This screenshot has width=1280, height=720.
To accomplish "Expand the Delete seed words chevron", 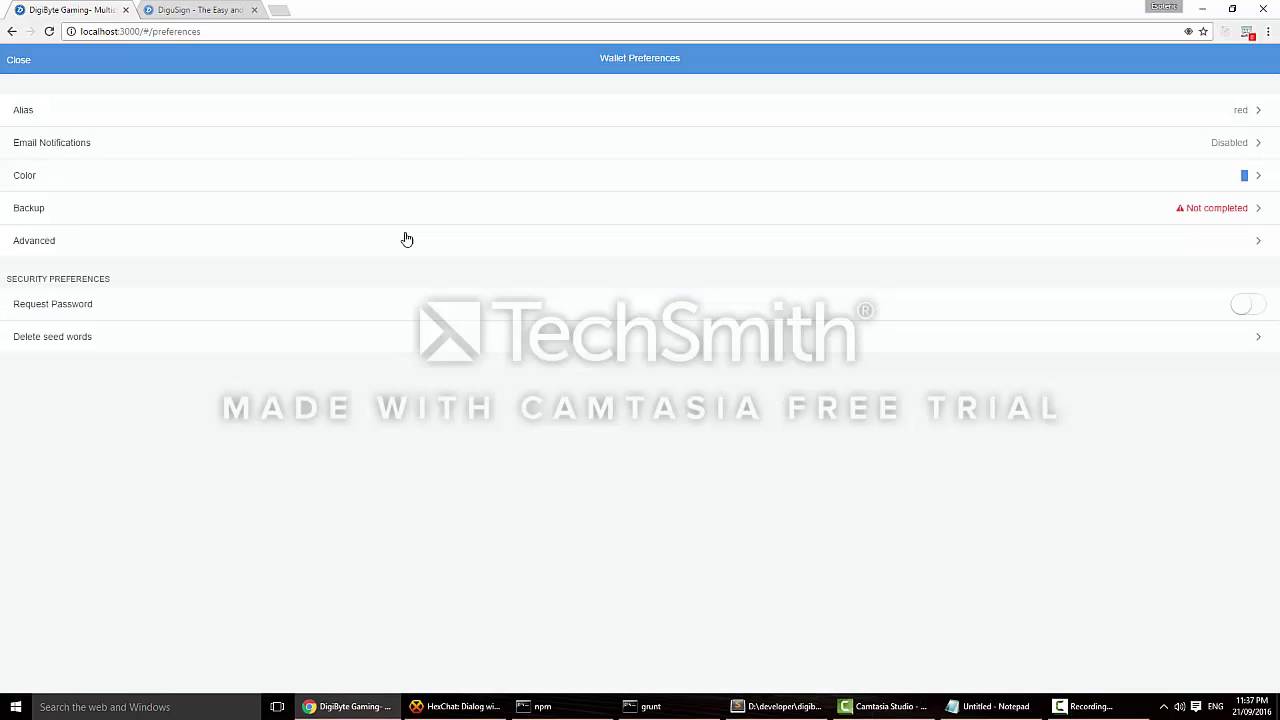I will (1258, 337).
